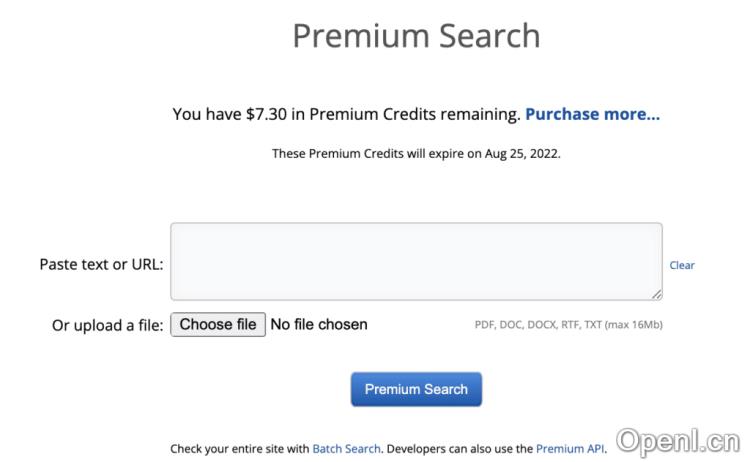Open the Batch Search link

click(346, 449)
